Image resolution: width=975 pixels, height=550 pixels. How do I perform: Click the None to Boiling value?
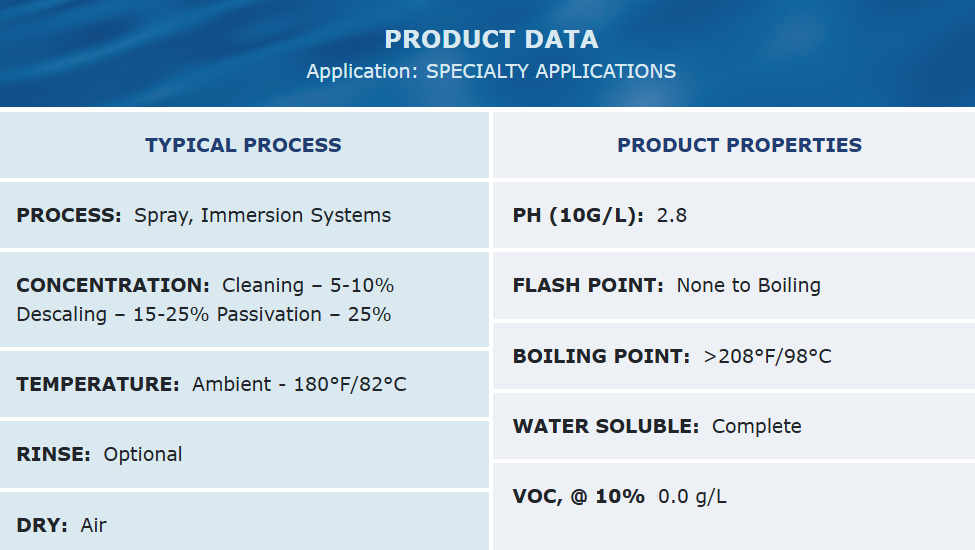(x=748, y=285)
